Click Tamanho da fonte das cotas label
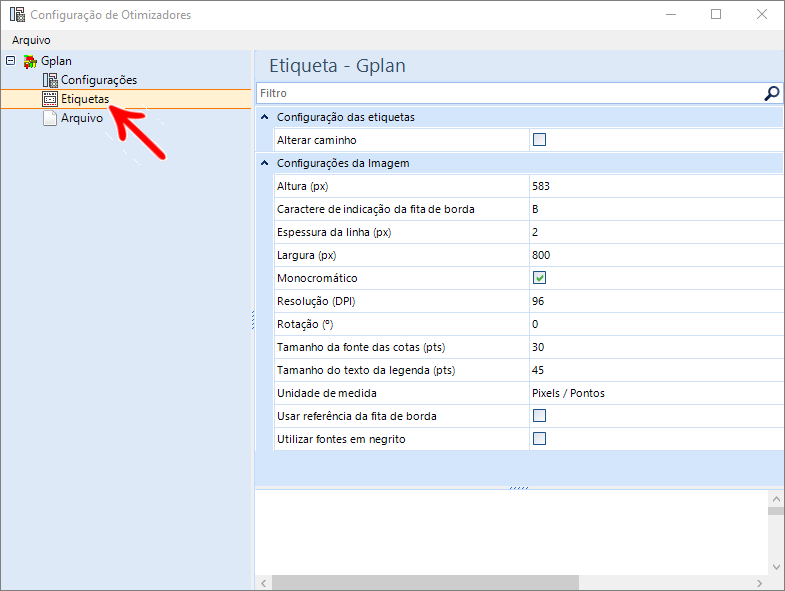Image resolution: width=785 pixels, height=591 pixels. pyautogui.click(x=361, y=348)
